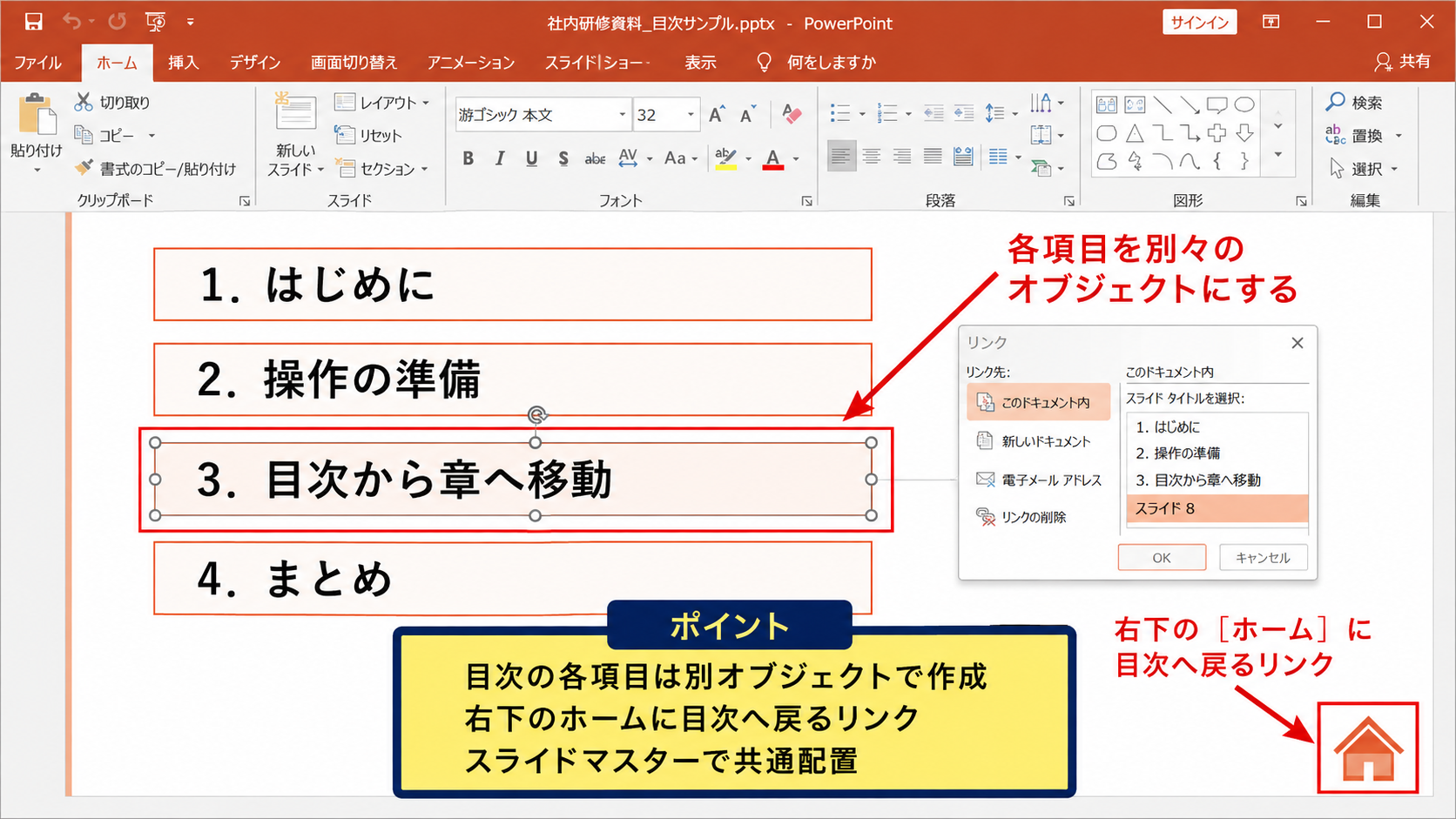Save the presentation with the floppy disk icon
The height and width of the screenshot is (819, 1456).
(x=33, y=22)
